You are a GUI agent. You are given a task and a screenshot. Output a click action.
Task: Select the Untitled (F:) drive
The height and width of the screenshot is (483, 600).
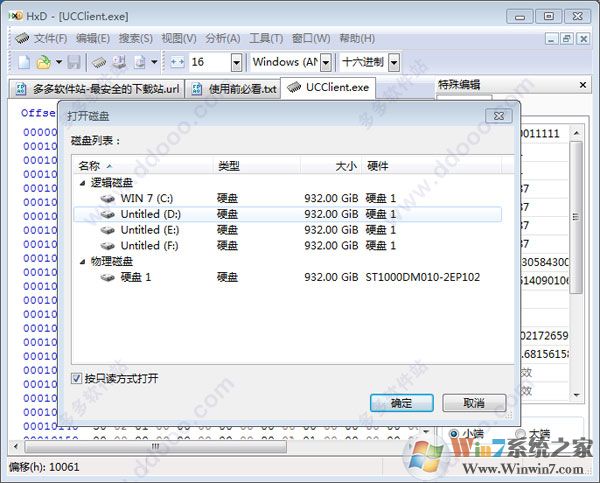click(287, 245)
